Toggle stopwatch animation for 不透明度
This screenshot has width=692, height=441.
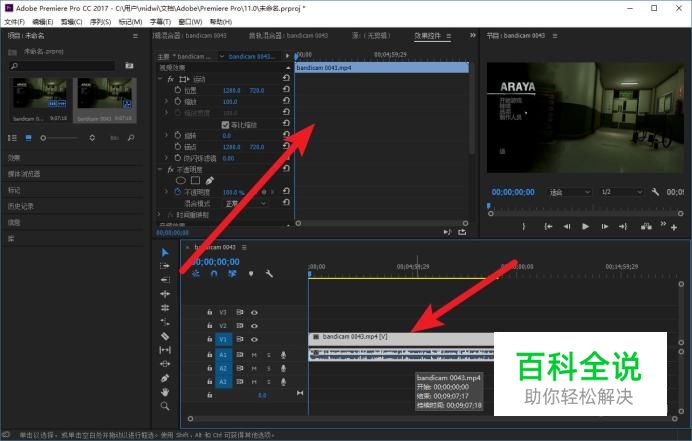177,192
